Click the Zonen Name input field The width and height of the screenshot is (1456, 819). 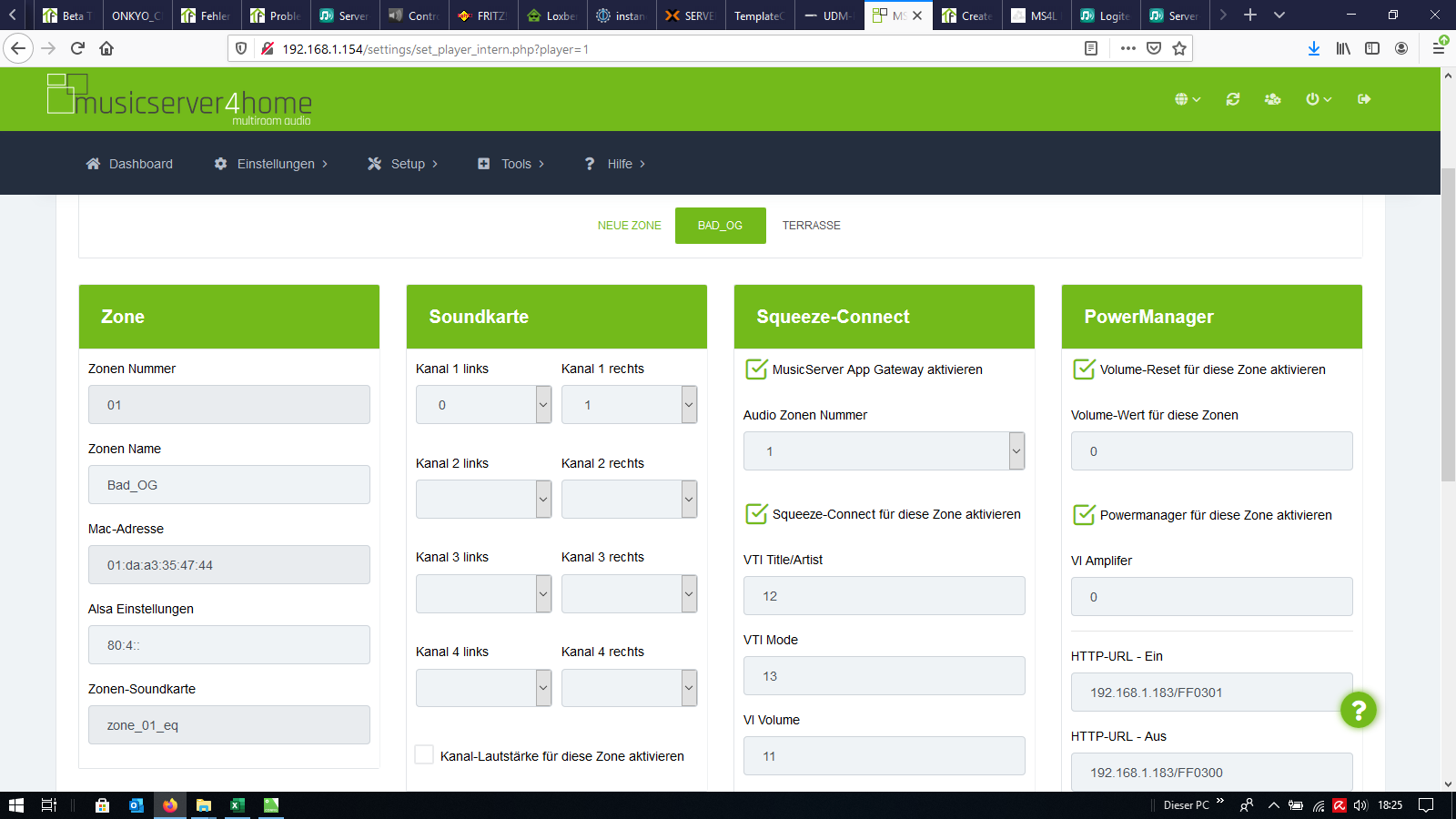tap(229, 485)
